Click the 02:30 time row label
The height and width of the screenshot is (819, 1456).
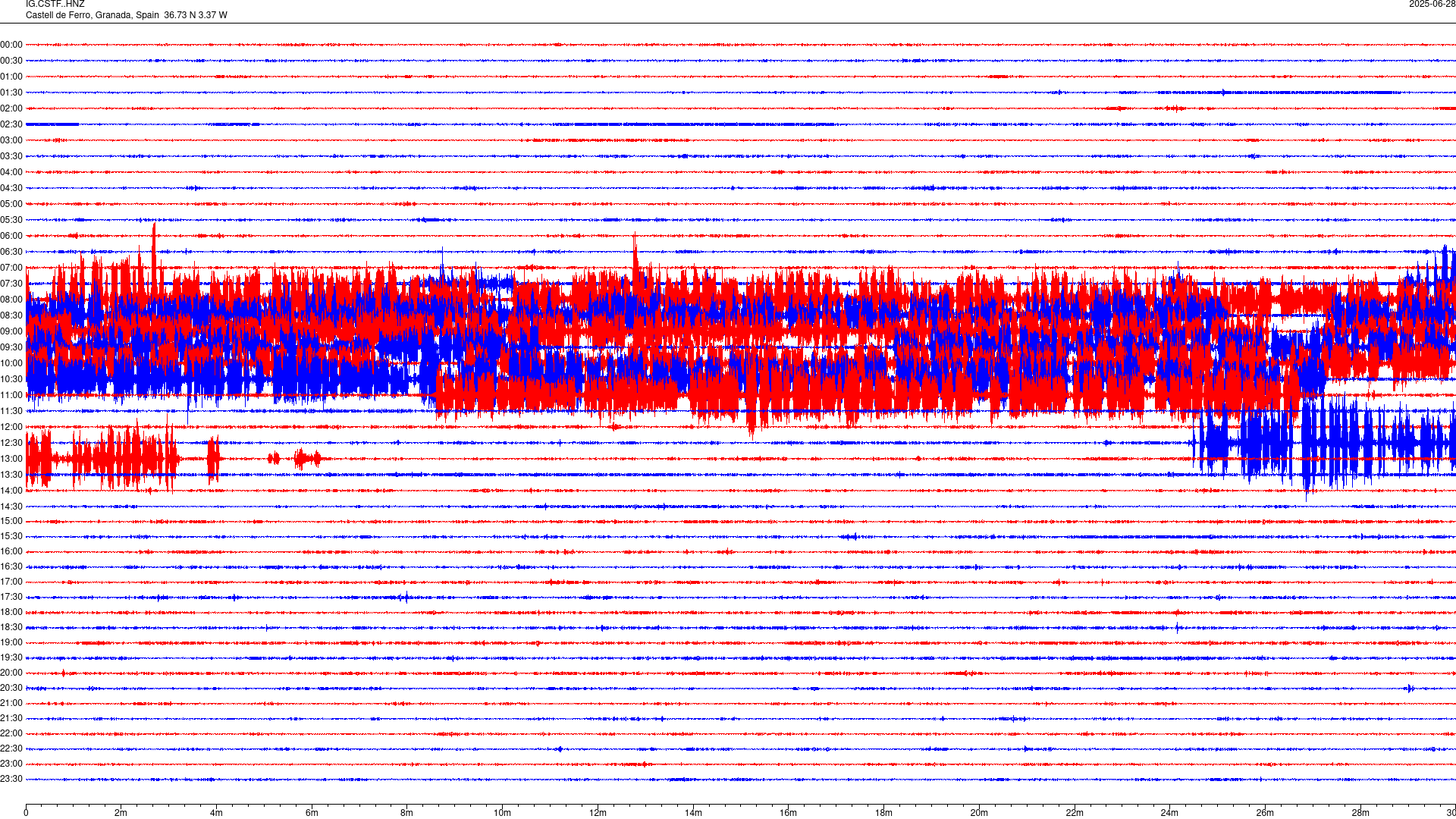pos(11,124)
